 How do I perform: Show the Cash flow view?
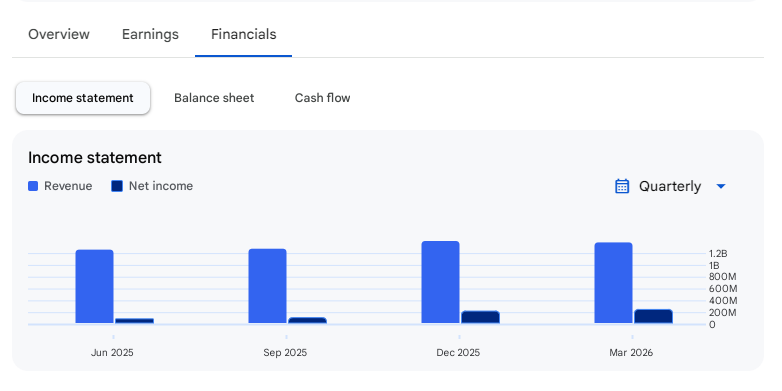tap(323, 98)
